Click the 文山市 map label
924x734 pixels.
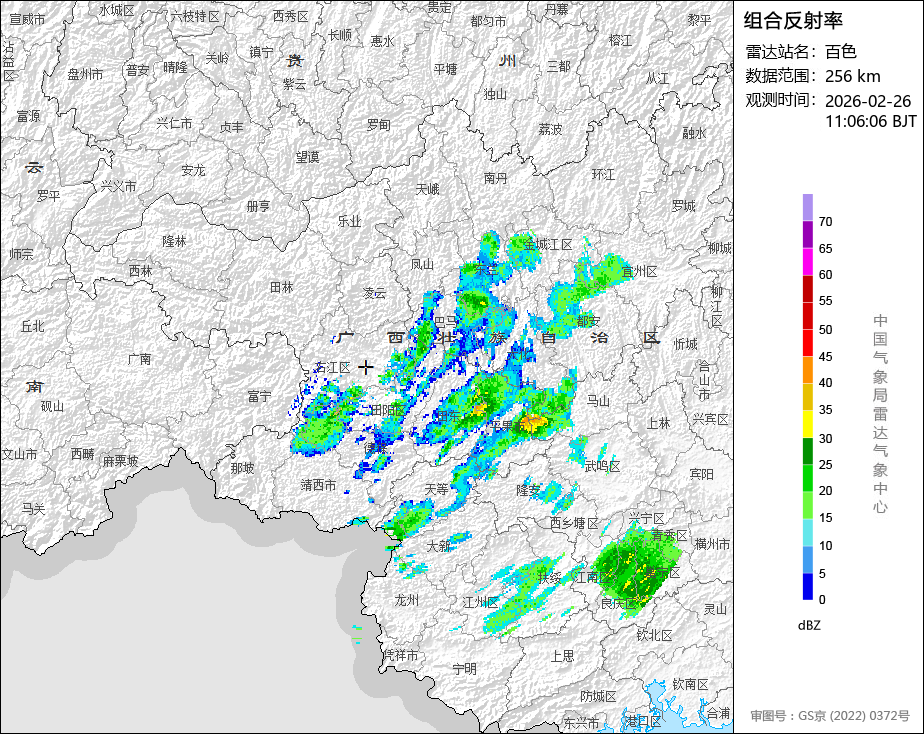pyautogui.click(x=19, y=454)
